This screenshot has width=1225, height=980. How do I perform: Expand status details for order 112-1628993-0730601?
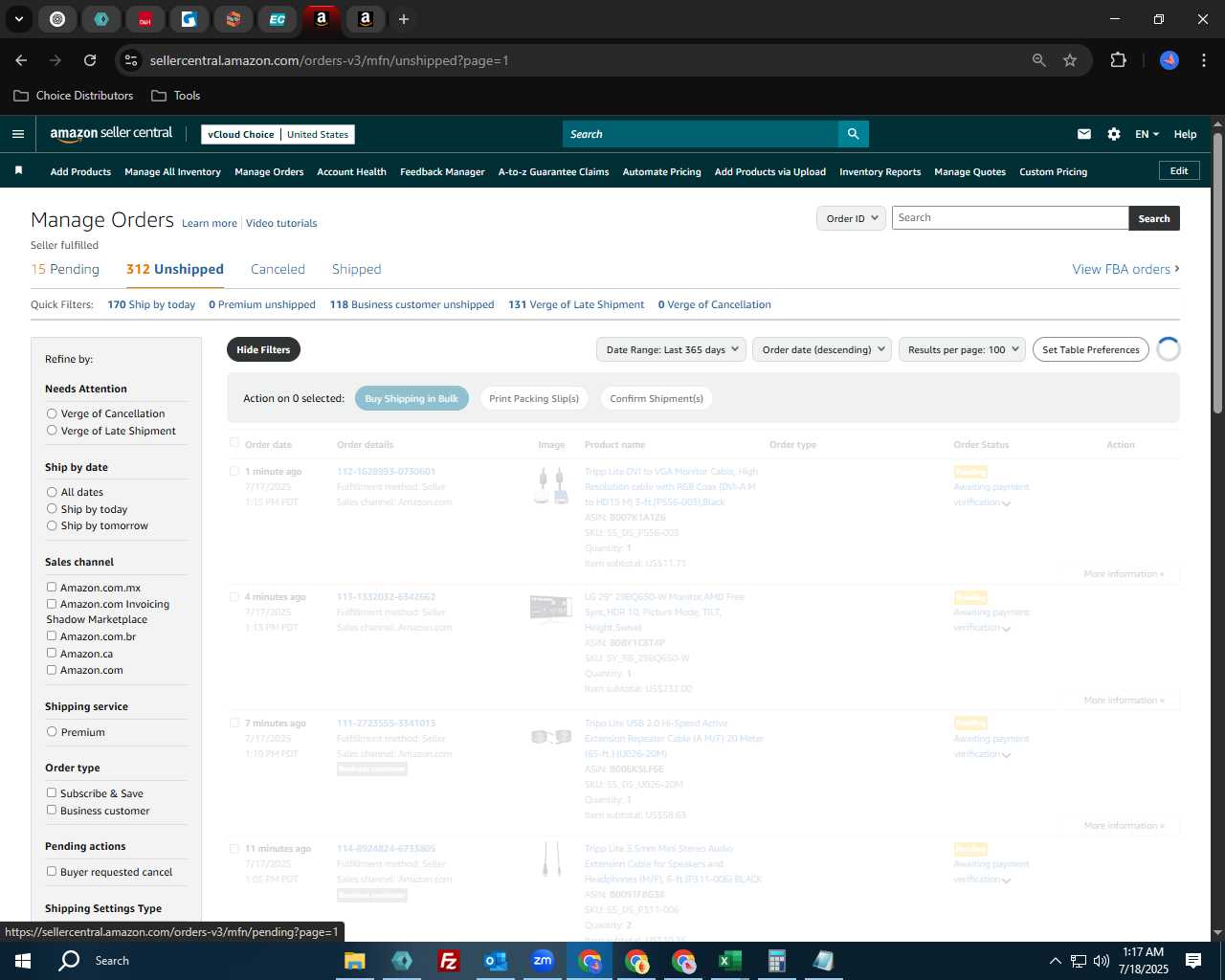click(1006, 503)
